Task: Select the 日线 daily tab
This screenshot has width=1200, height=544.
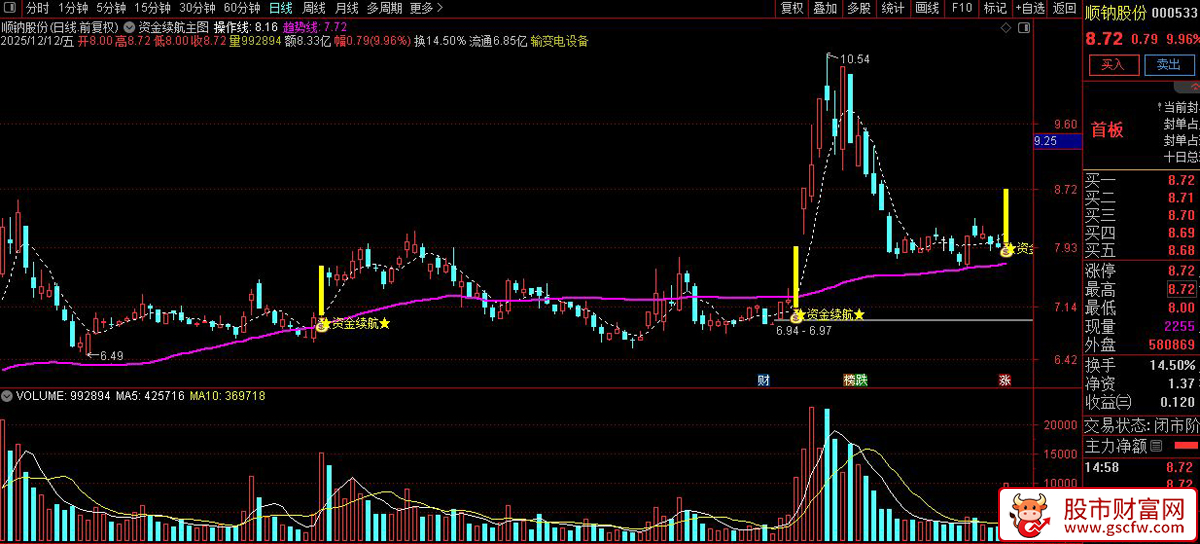Action: coord(281,8)
